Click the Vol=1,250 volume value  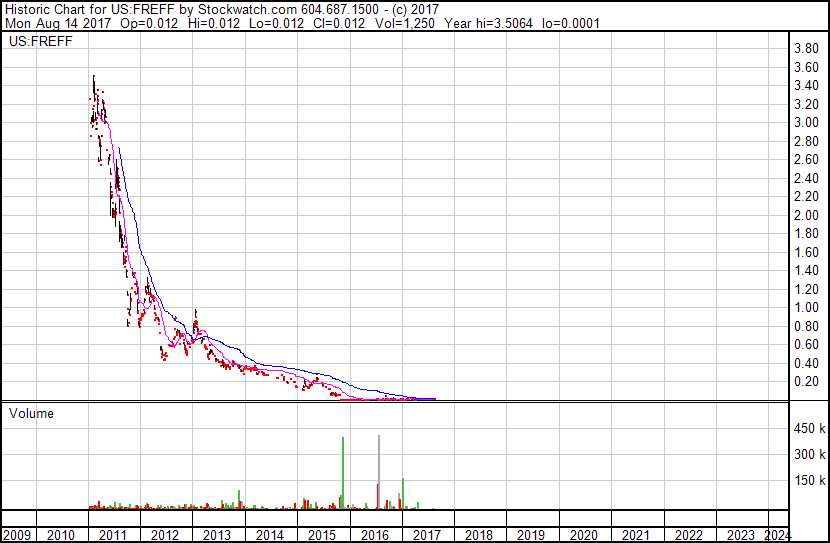click(404, 24)
